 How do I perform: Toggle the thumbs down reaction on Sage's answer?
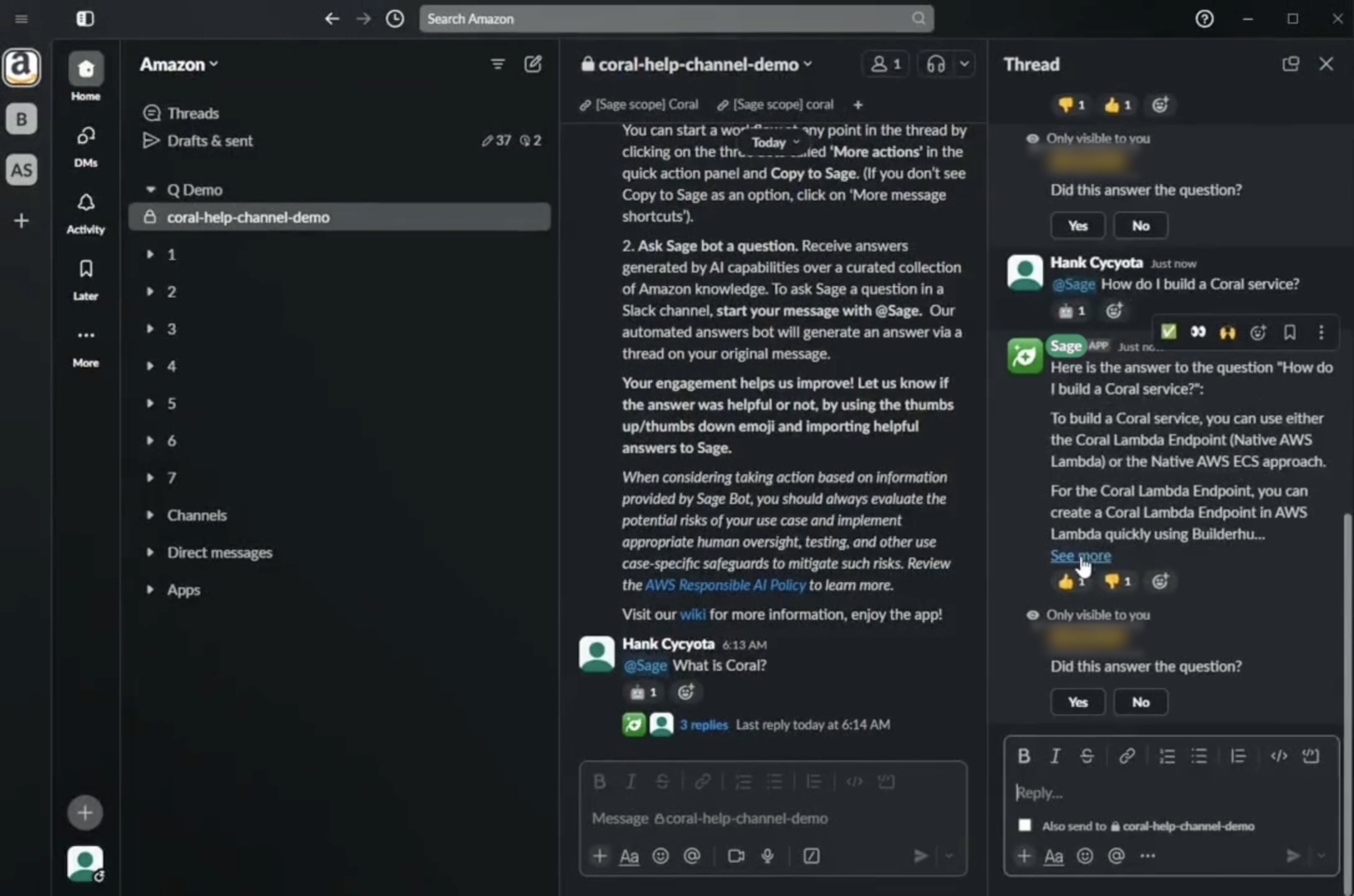[1118, 581]
